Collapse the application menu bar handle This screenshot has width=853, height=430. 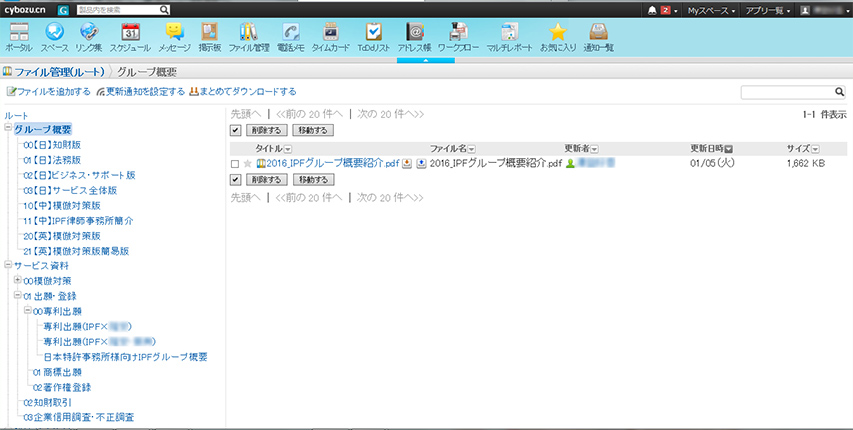[426, 60]
